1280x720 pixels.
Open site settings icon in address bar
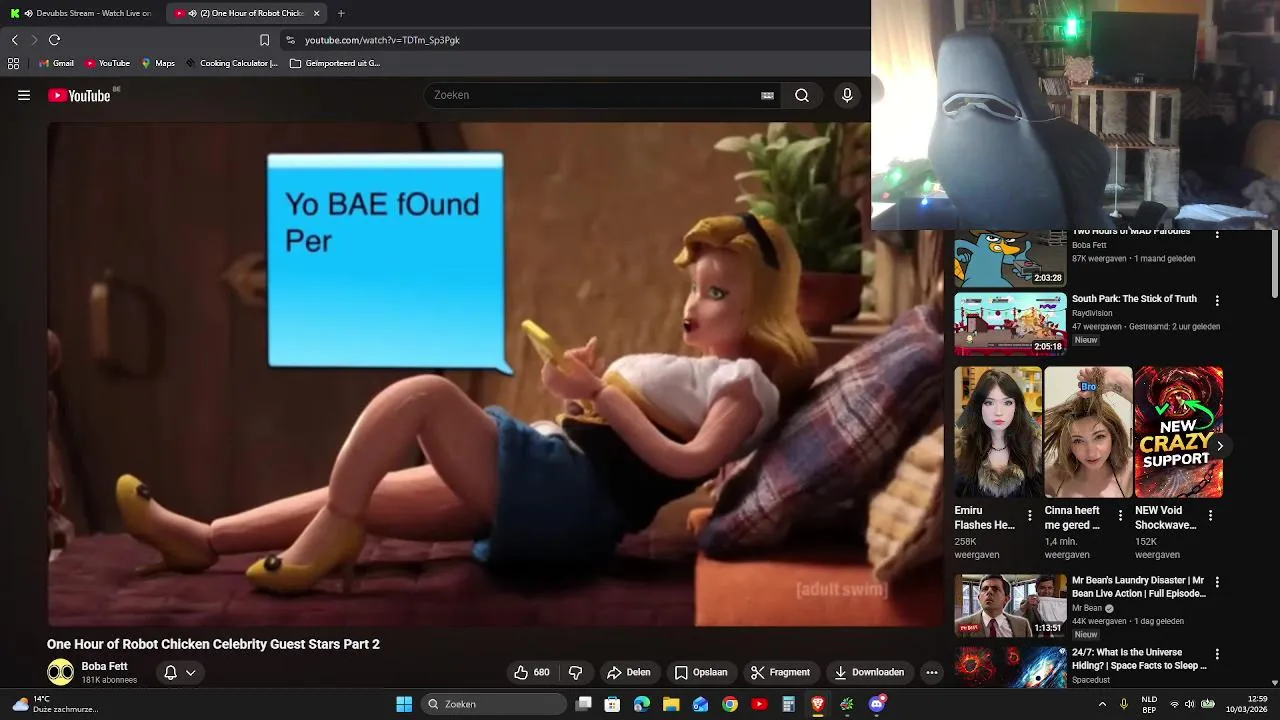point(290,40)
